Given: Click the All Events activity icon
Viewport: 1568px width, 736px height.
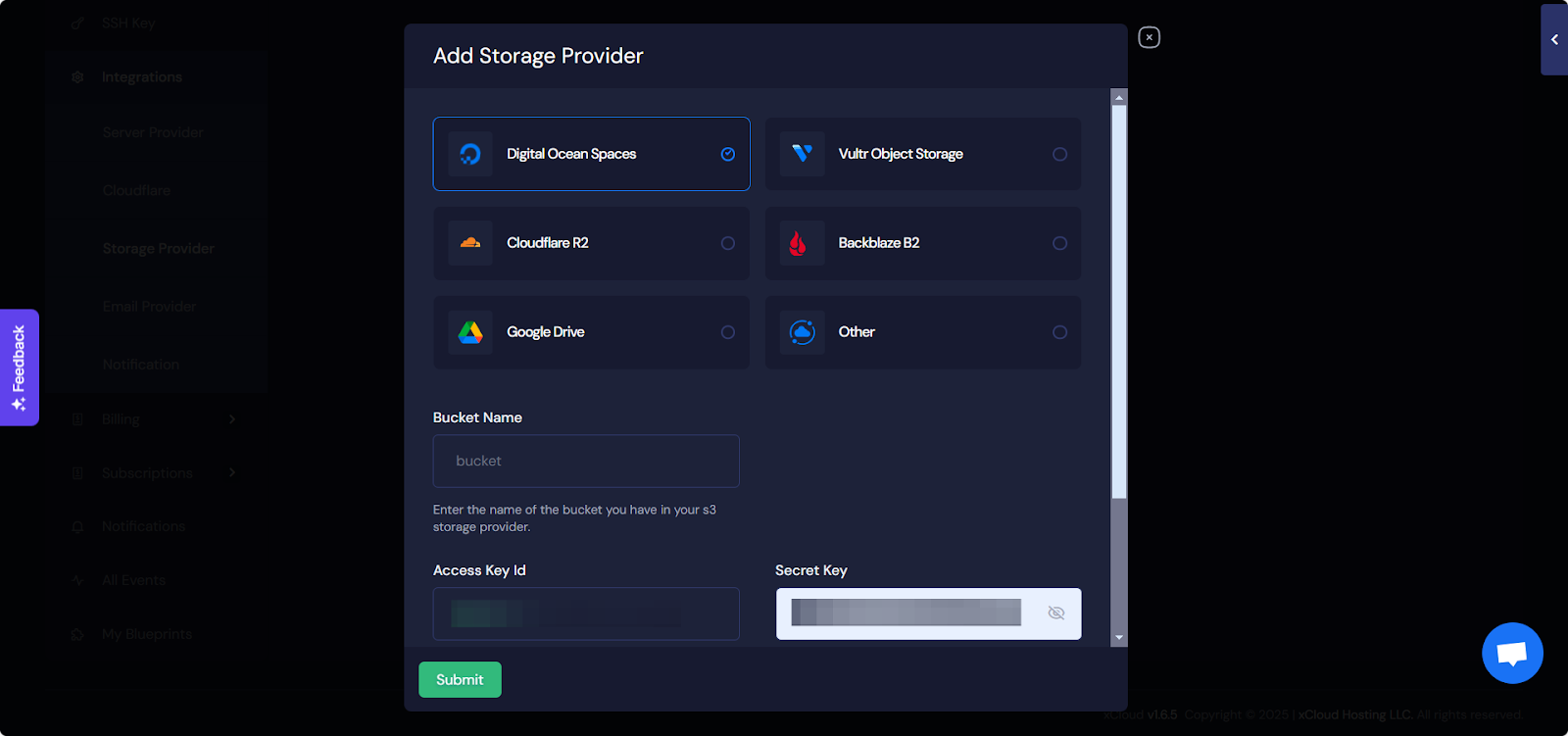Looking at the screenshot, I should pyautogui.click(x=77, y=580).
